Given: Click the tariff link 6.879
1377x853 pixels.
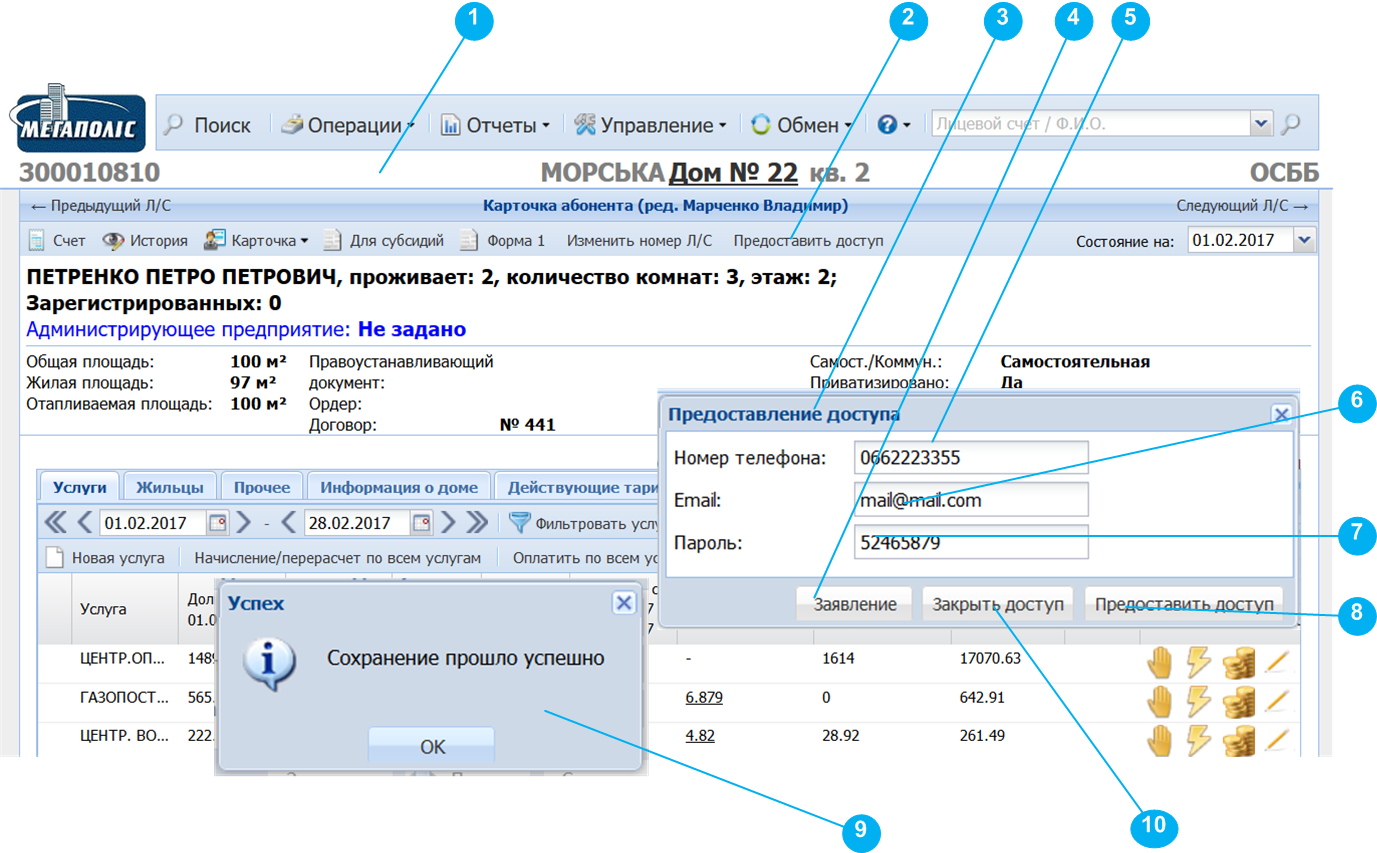Looking at the screenshot, I should coord(704,698).
